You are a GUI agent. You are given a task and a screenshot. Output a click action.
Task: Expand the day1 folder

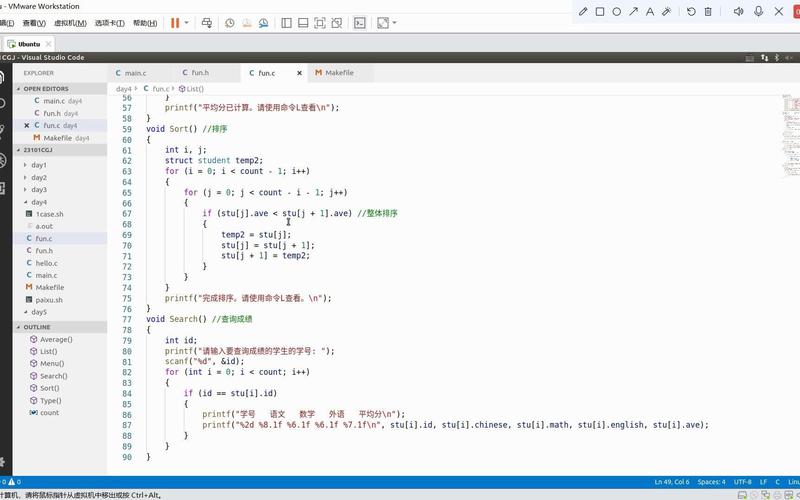pos(38,164)
